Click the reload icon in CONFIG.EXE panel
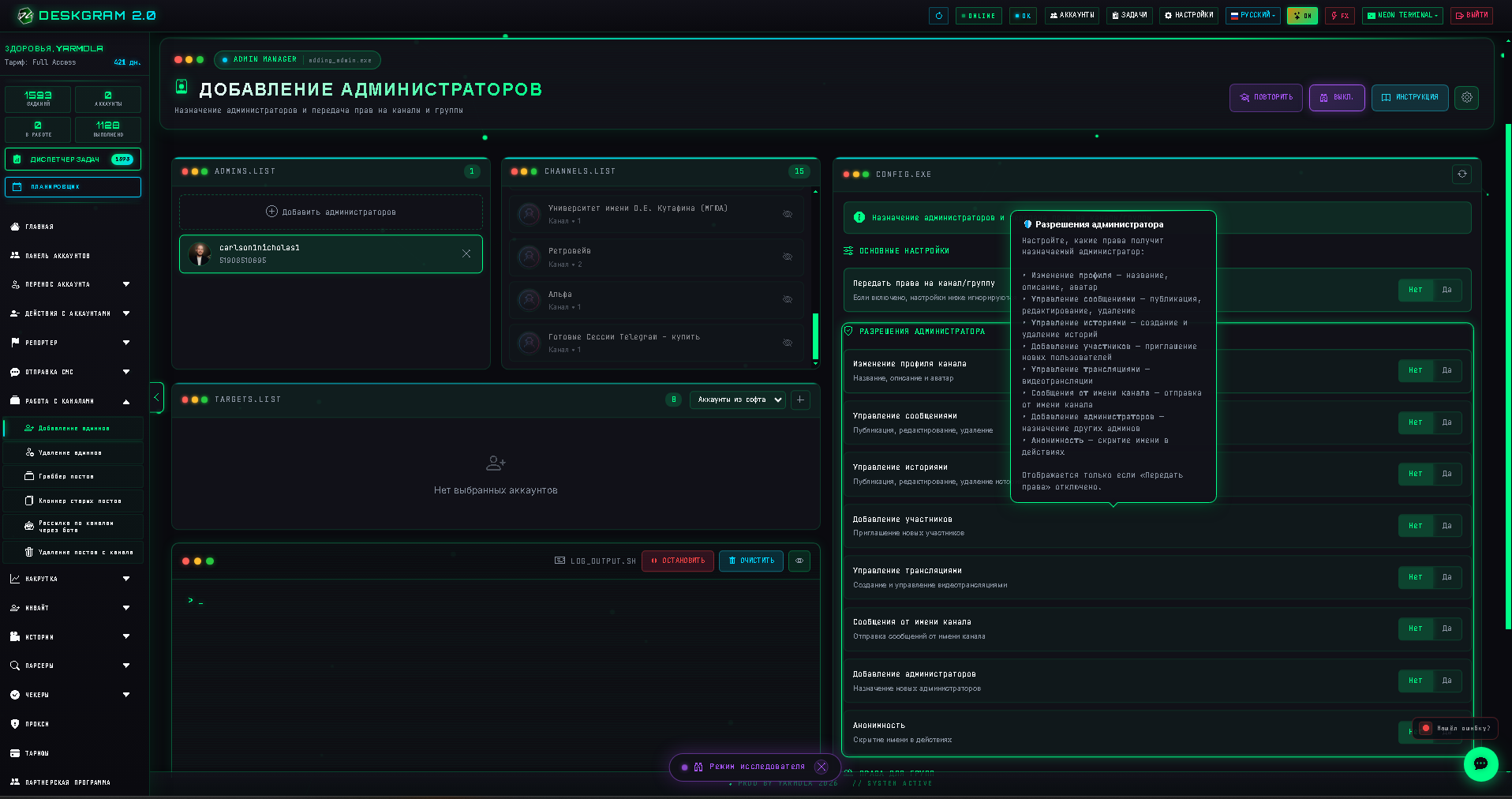The height and width of the screenshot is (799, 1512). tap(1461, 174)
